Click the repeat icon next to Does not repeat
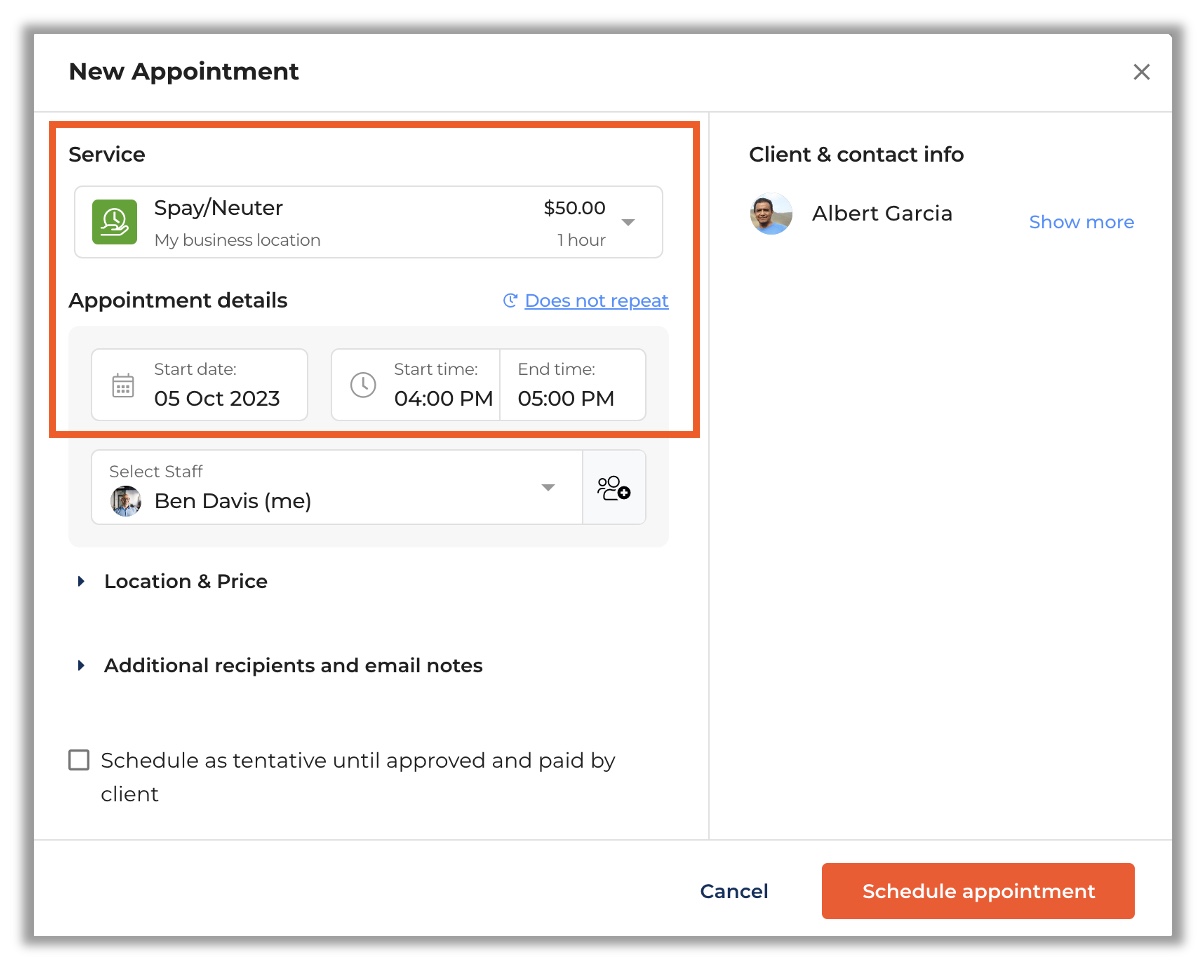This screenshot has height=968, width=1204. pyautogui.click(x=510, y=301)
